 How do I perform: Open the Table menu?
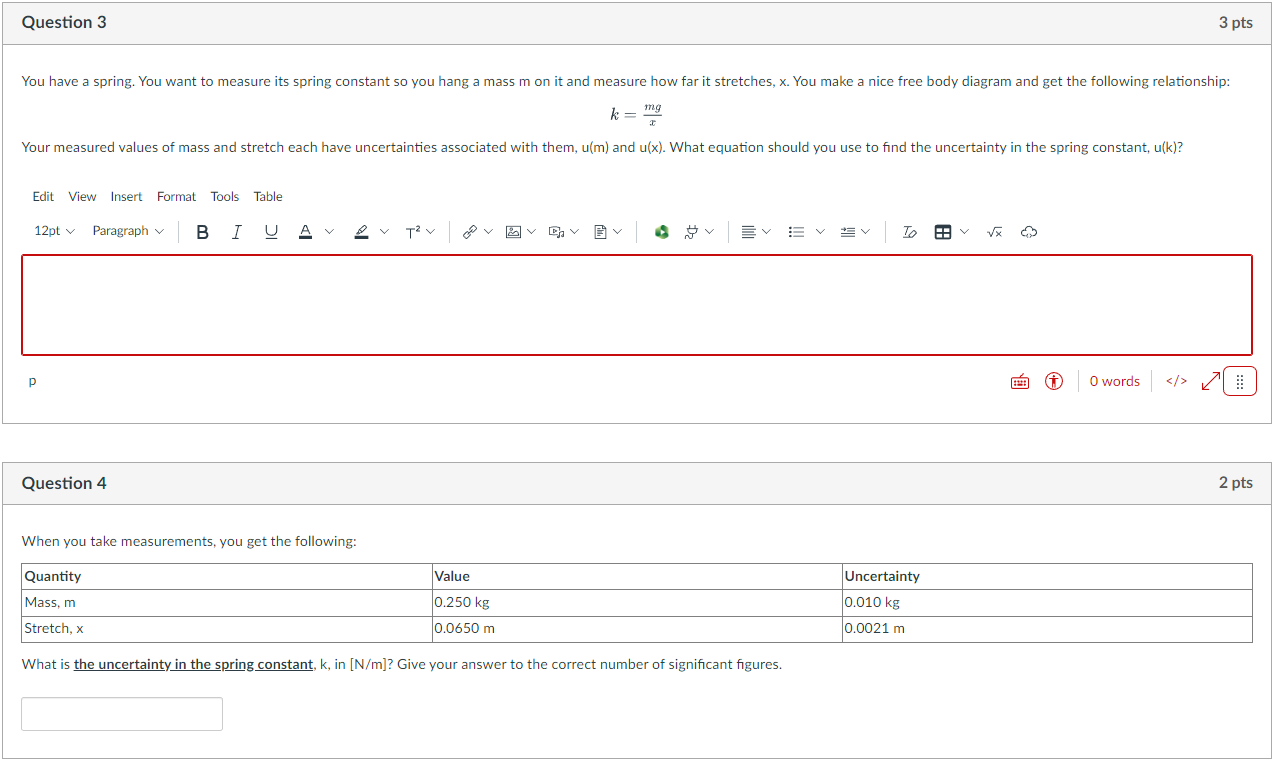tap(267, 196)
